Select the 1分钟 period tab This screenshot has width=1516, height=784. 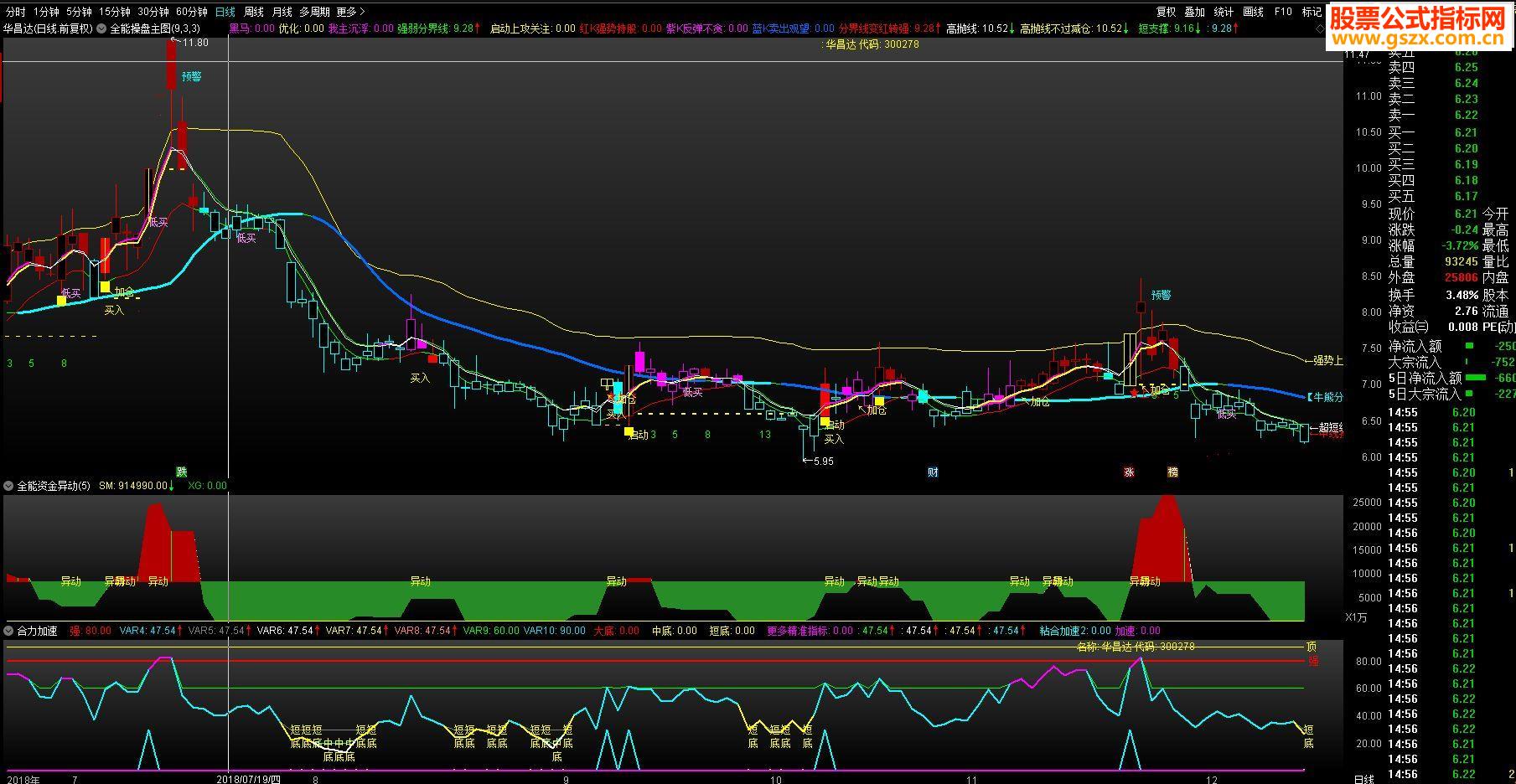click(46, 12)
